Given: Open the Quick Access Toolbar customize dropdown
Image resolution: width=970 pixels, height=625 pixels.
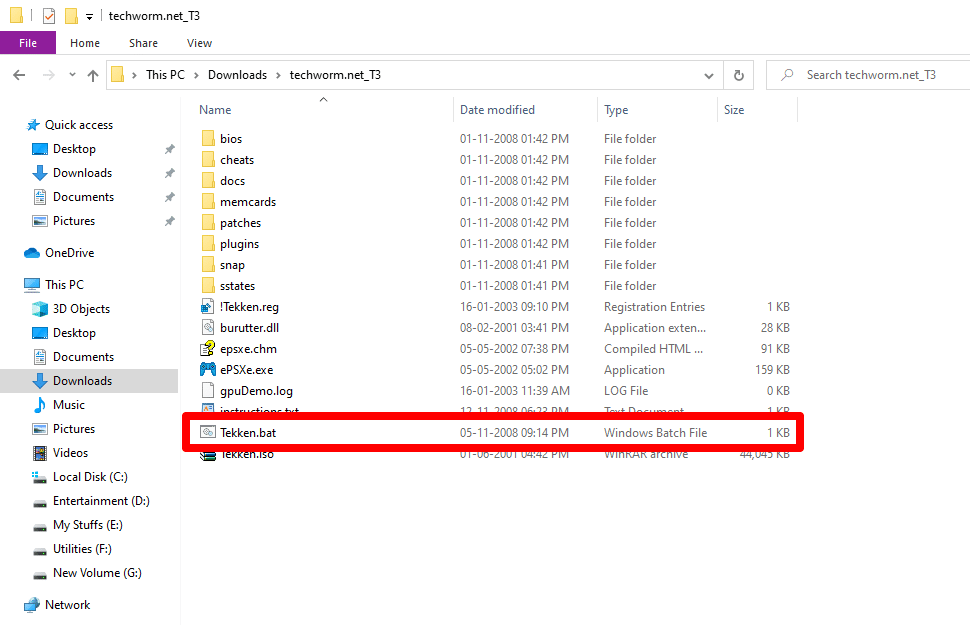Looking at the screenshot, I should click(89, 17).
